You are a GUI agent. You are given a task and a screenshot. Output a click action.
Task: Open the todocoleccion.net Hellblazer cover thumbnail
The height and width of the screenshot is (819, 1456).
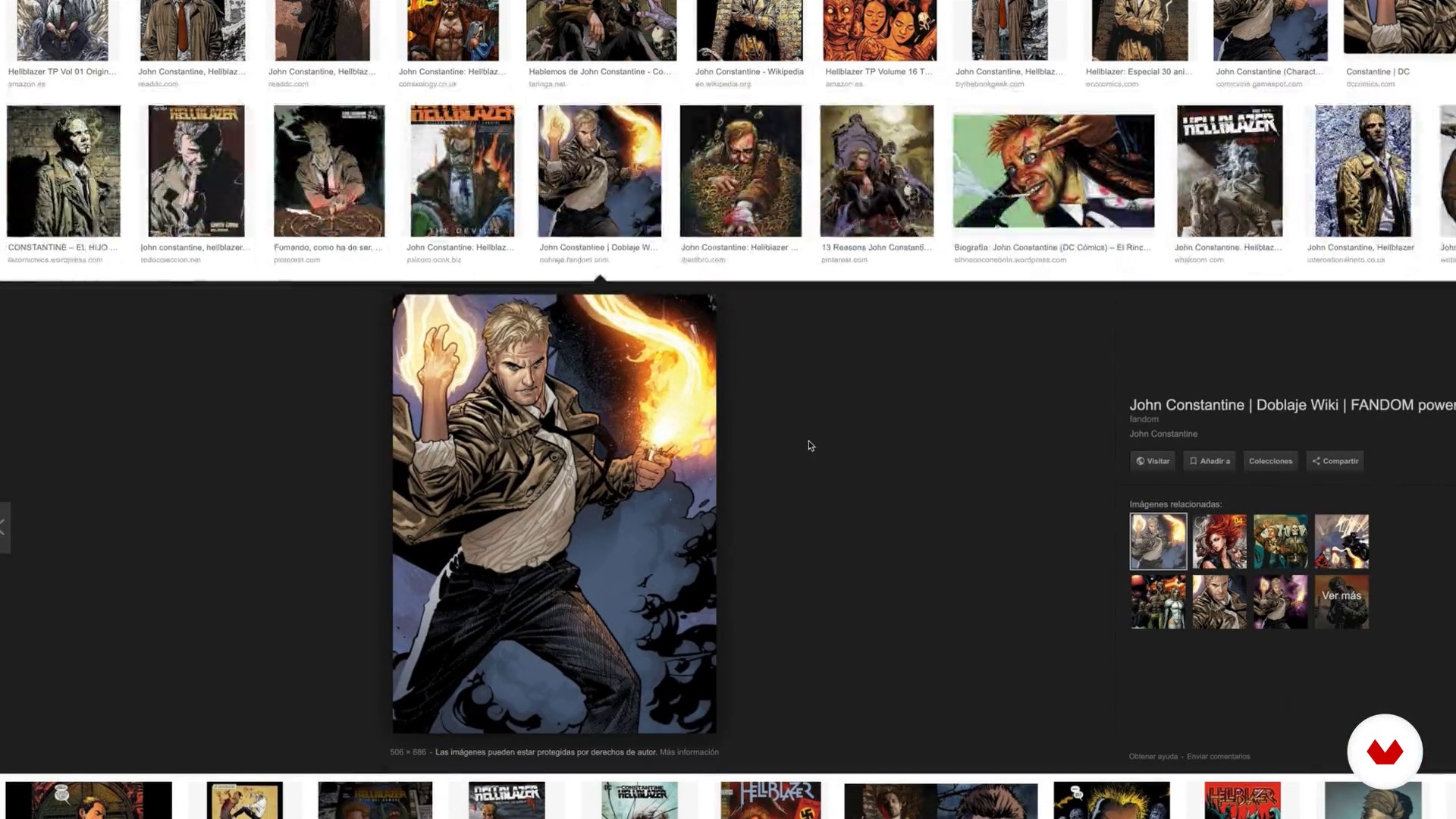pos(196,171)
